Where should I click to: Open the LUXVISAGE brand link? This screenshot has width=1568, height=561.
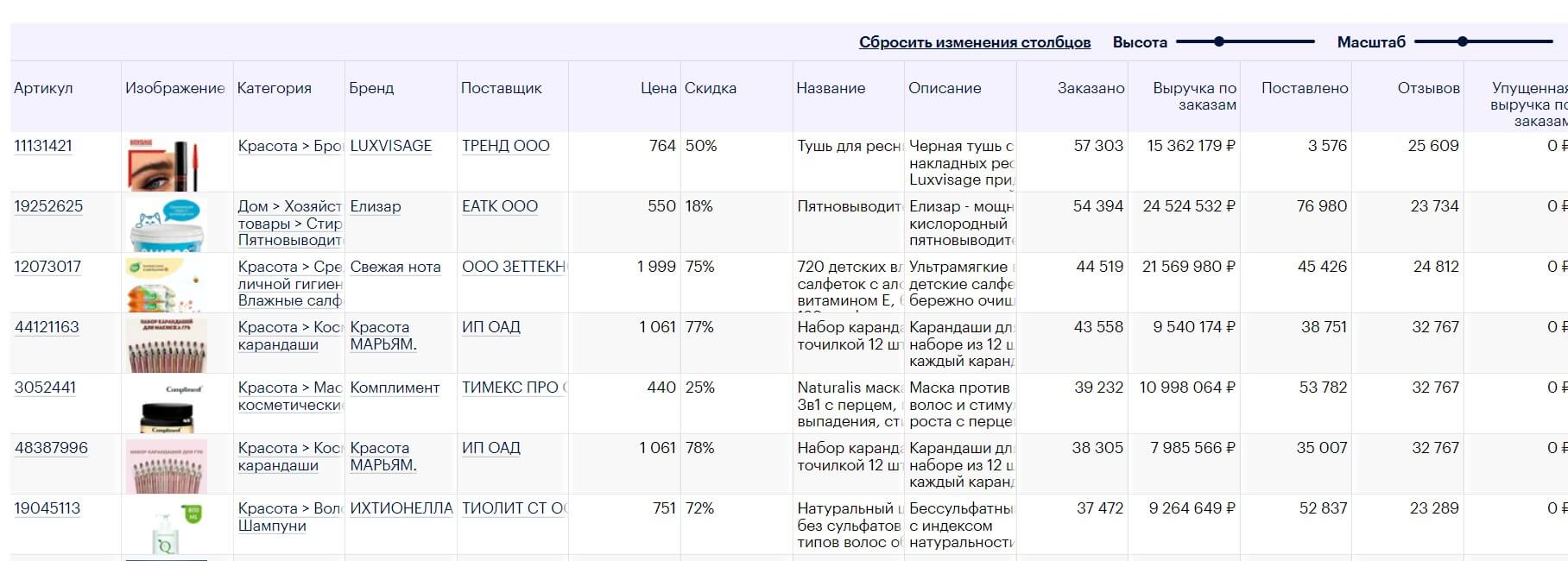coord(391,146)
